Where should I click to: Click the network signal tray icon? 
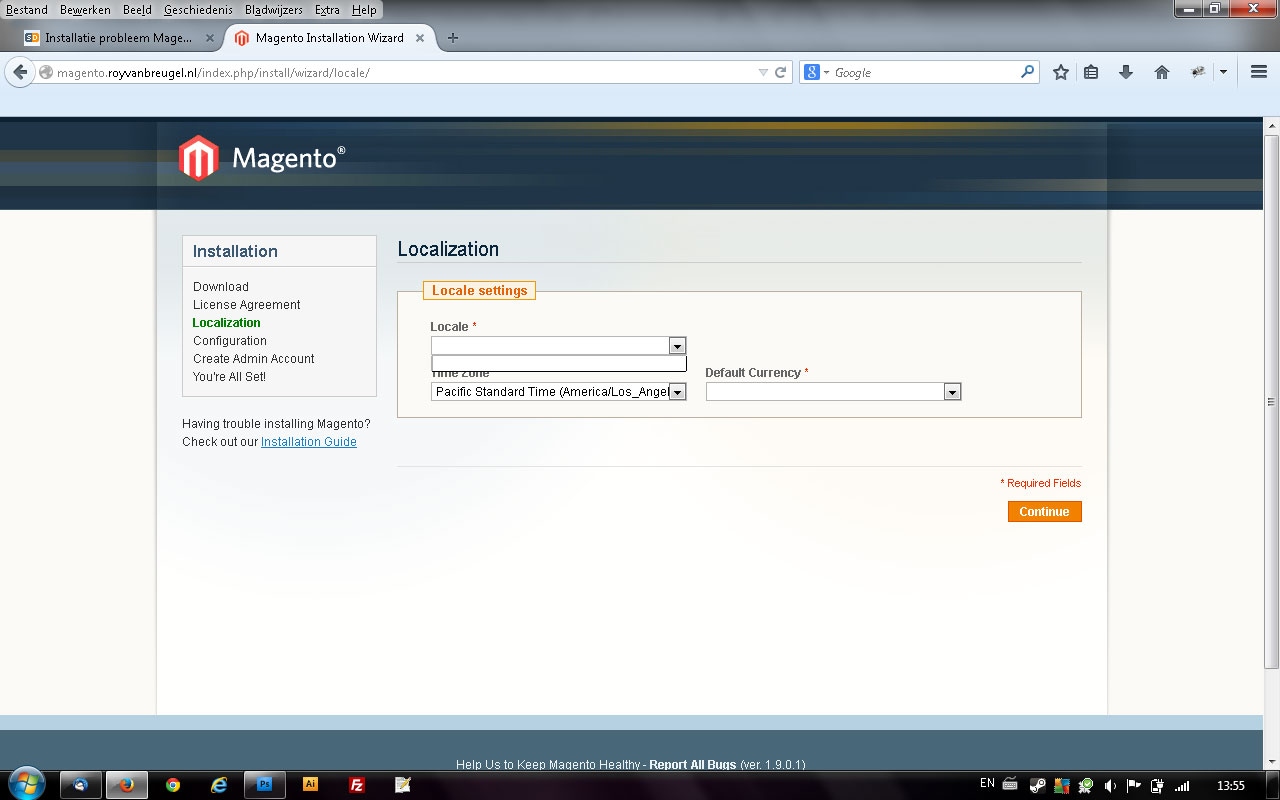click(1183, 785)
